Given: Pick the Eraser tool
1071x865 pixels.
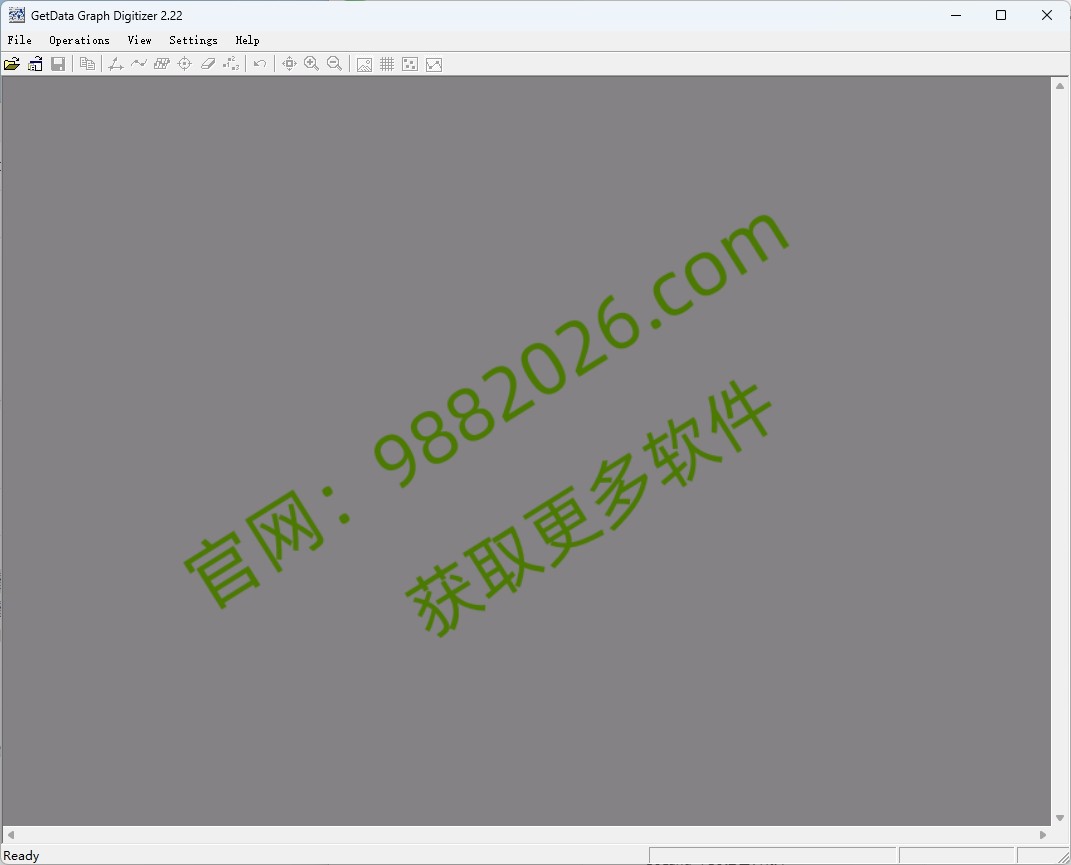Looking at the screenshot, I should coord(208,64).
